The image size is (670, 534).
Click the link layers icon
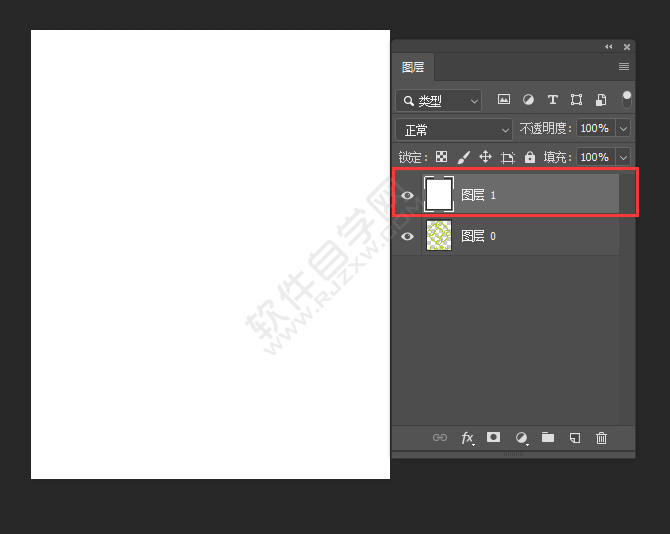(x=440, y=437)
